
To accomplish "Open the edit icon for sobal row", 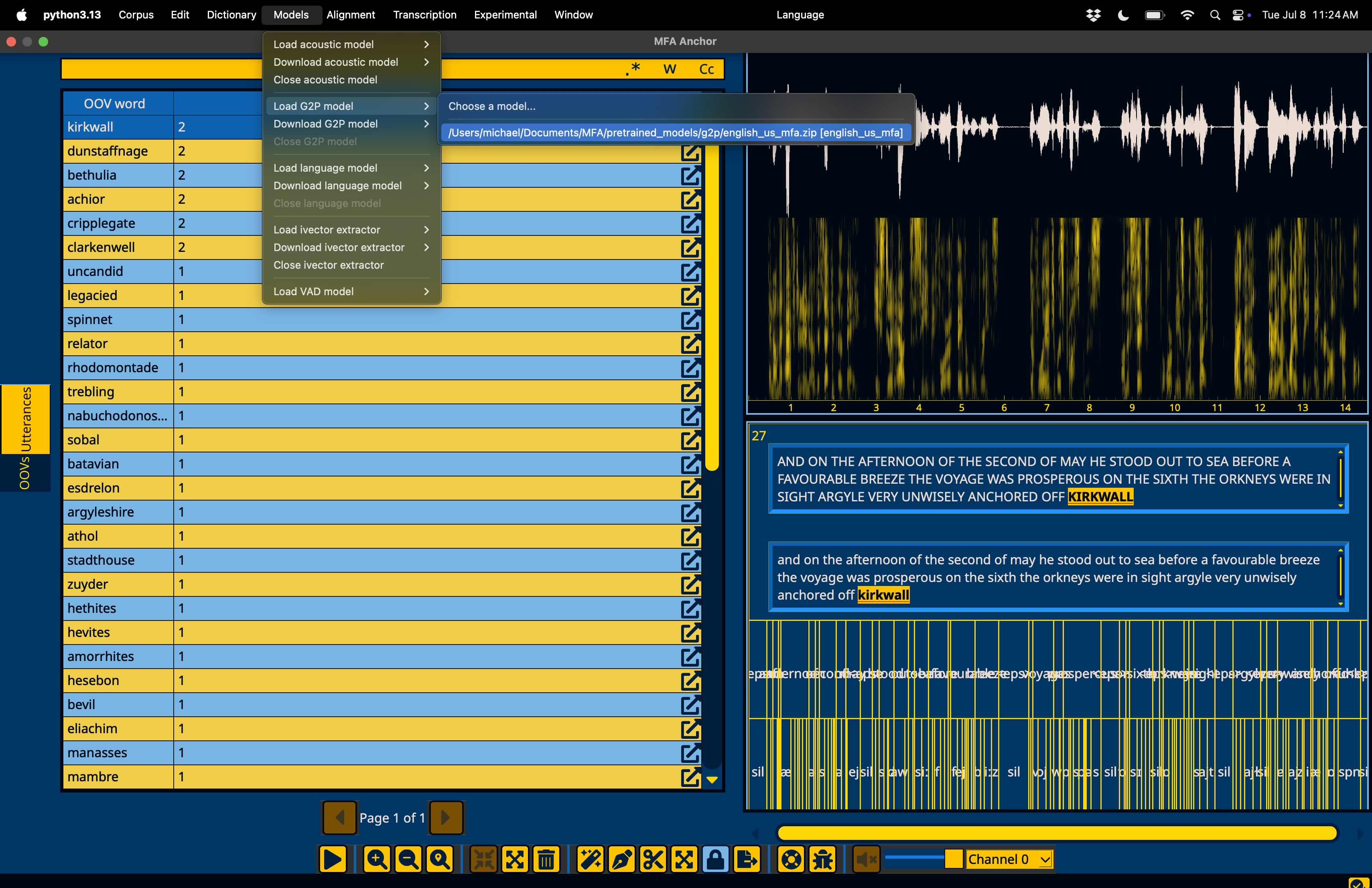I will pyautogui.click(x=690, y=440).
